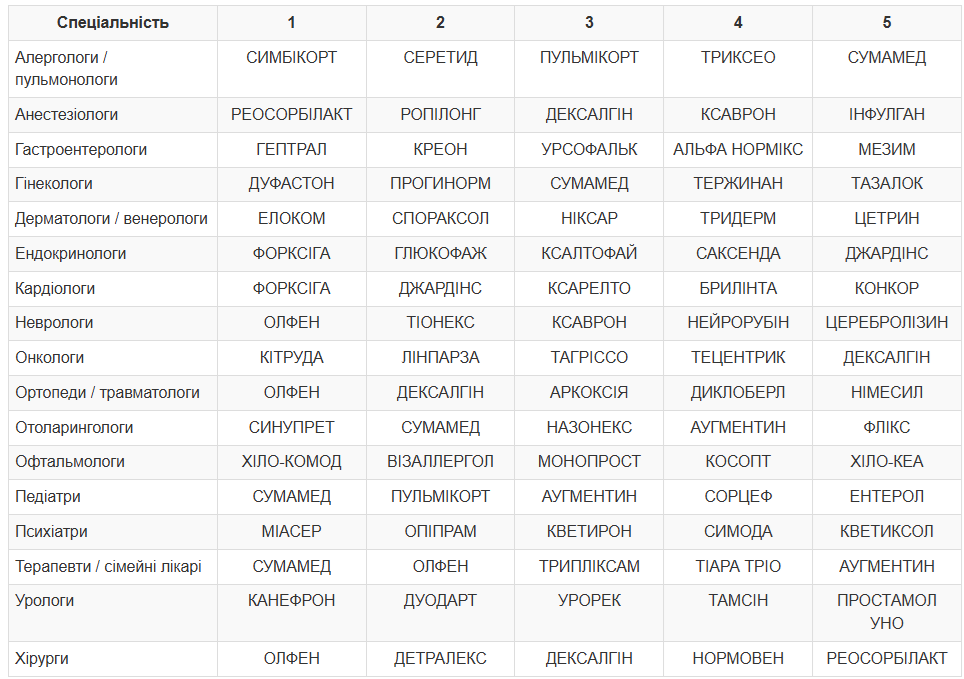Select the АЛЬФА НОРМІКС cell
This screenshot has width=964, height=679.
(738, 149)
